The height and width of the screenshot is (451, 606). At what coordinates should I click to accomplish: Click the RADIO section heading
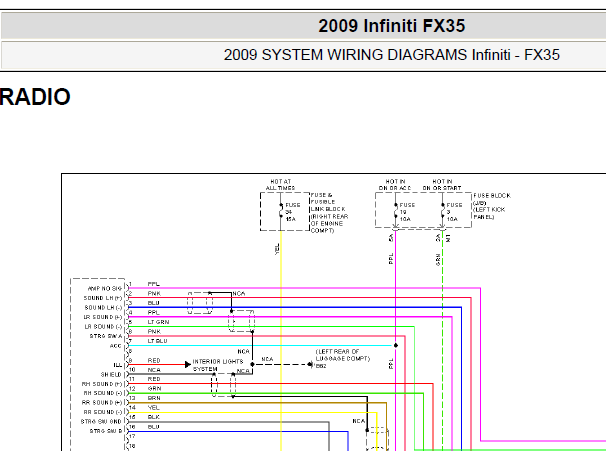tap(35, 97)
